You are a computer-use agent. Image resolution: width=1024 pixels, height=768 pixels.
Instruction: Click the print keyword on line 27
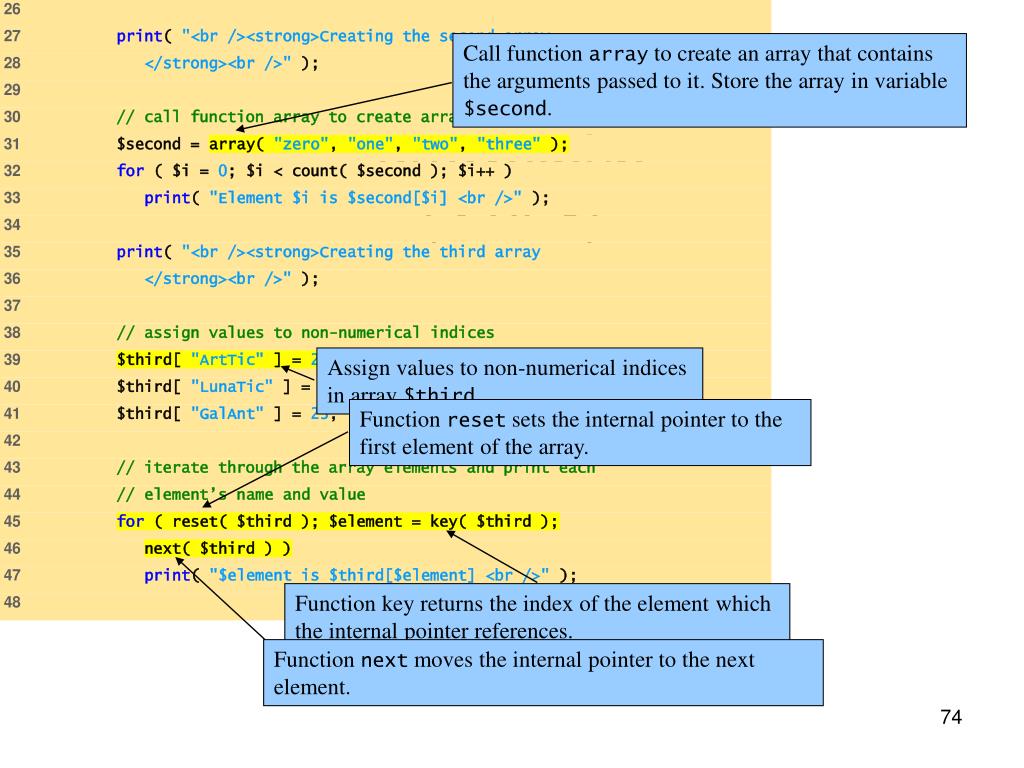tap(139, 36)
